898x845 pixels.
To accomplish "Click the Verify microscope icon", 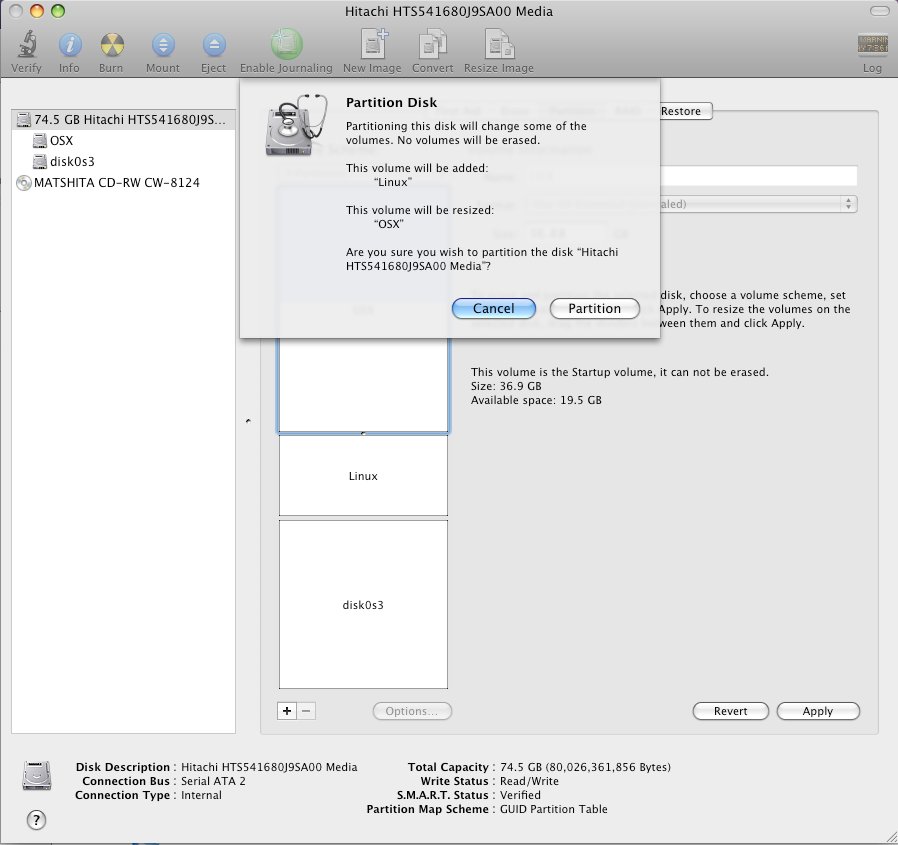I will (26, 44).
